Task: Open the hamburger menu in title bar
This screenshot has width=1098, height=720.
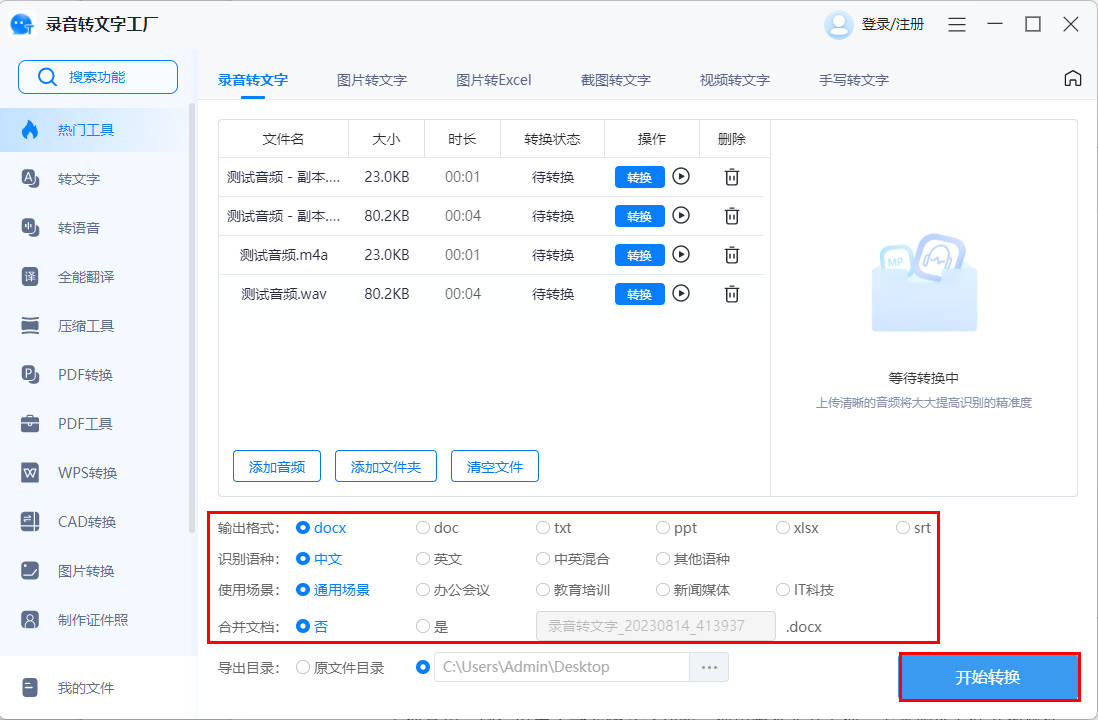Action: [956, 23]
